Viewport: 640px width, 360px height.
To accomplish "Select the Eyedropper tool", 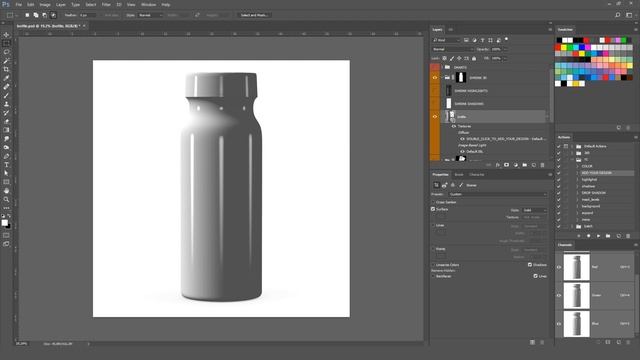I will [x=6, y=78].
